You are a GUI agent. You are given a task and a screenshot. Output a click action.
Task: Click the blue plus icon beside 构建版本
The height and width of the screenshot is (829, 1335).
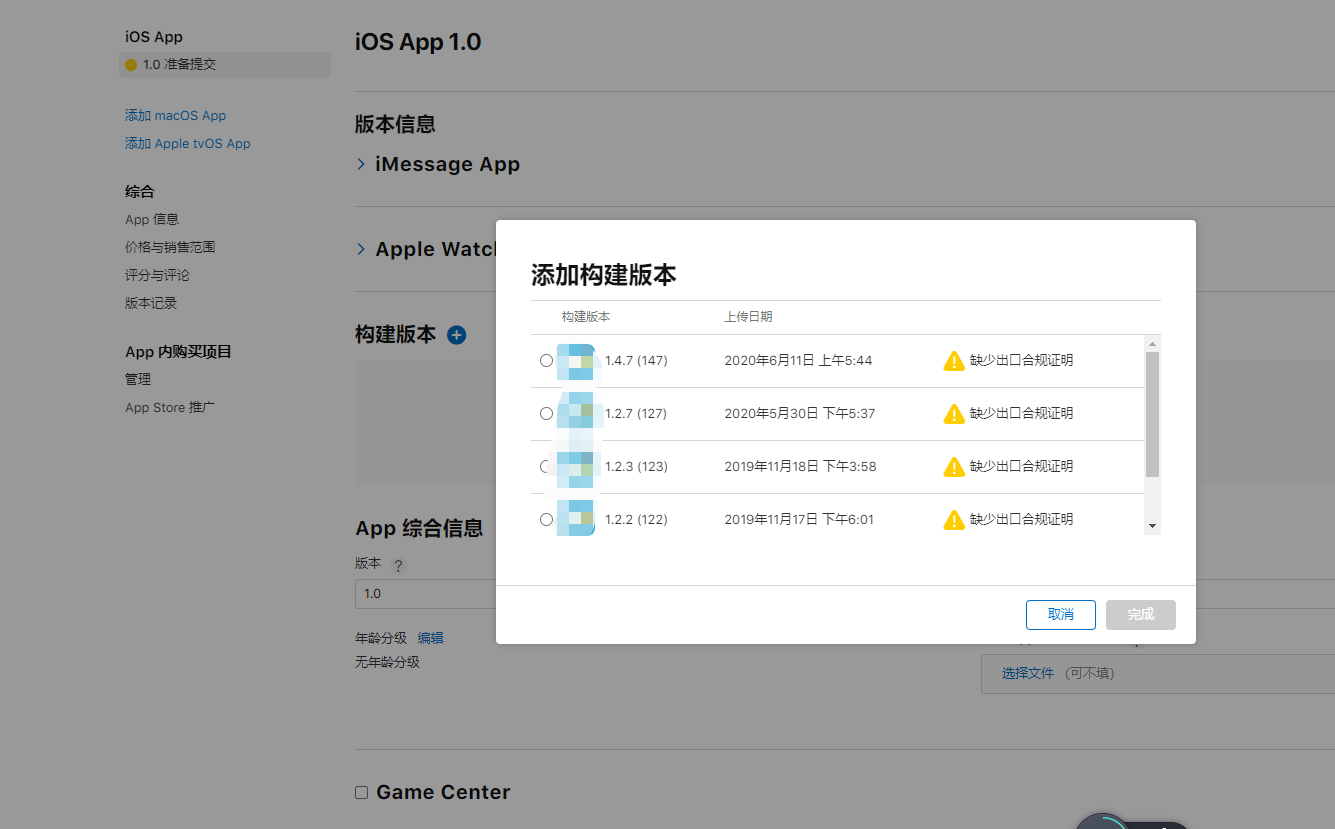456,335
